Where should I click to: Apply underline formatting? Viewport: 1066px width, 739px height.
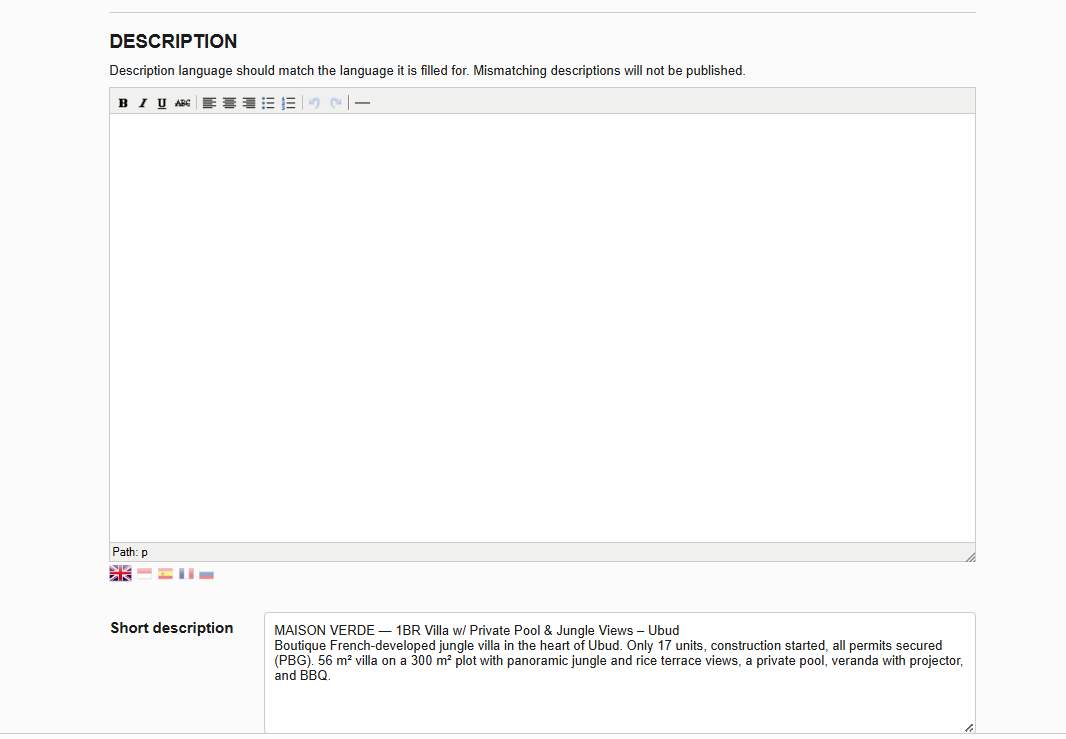[162, 103]
